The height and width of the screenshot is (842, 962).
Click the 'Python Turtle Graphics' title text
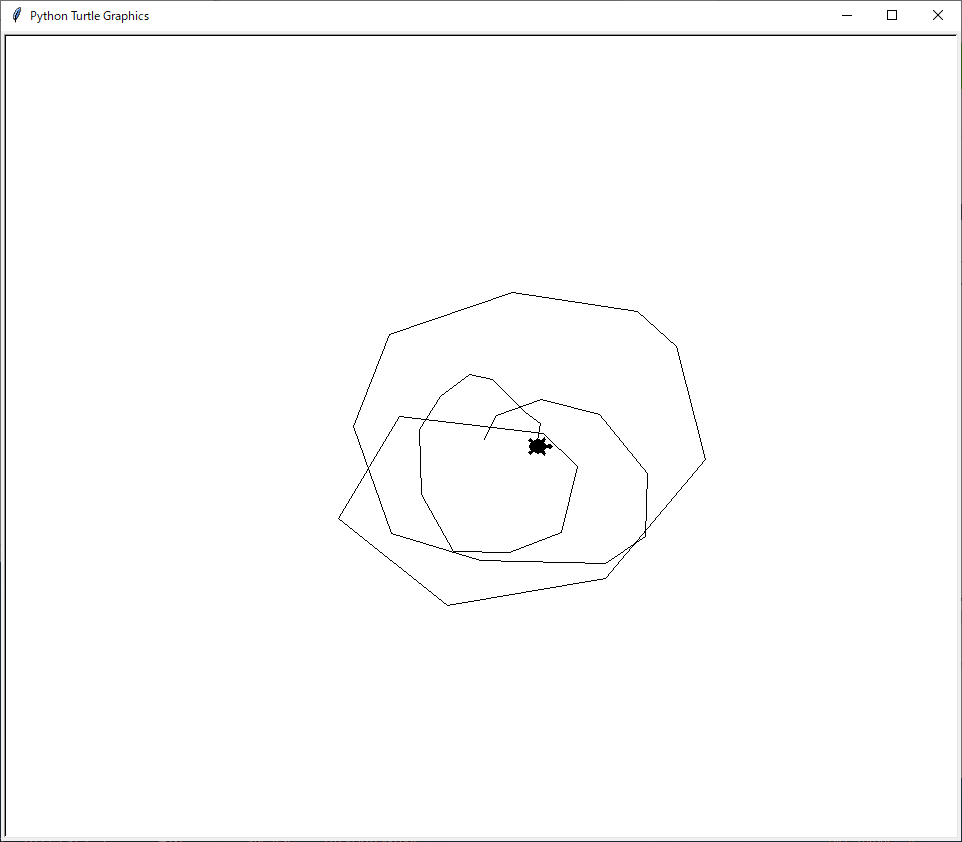pyautogui.click(x=90, y=16)
